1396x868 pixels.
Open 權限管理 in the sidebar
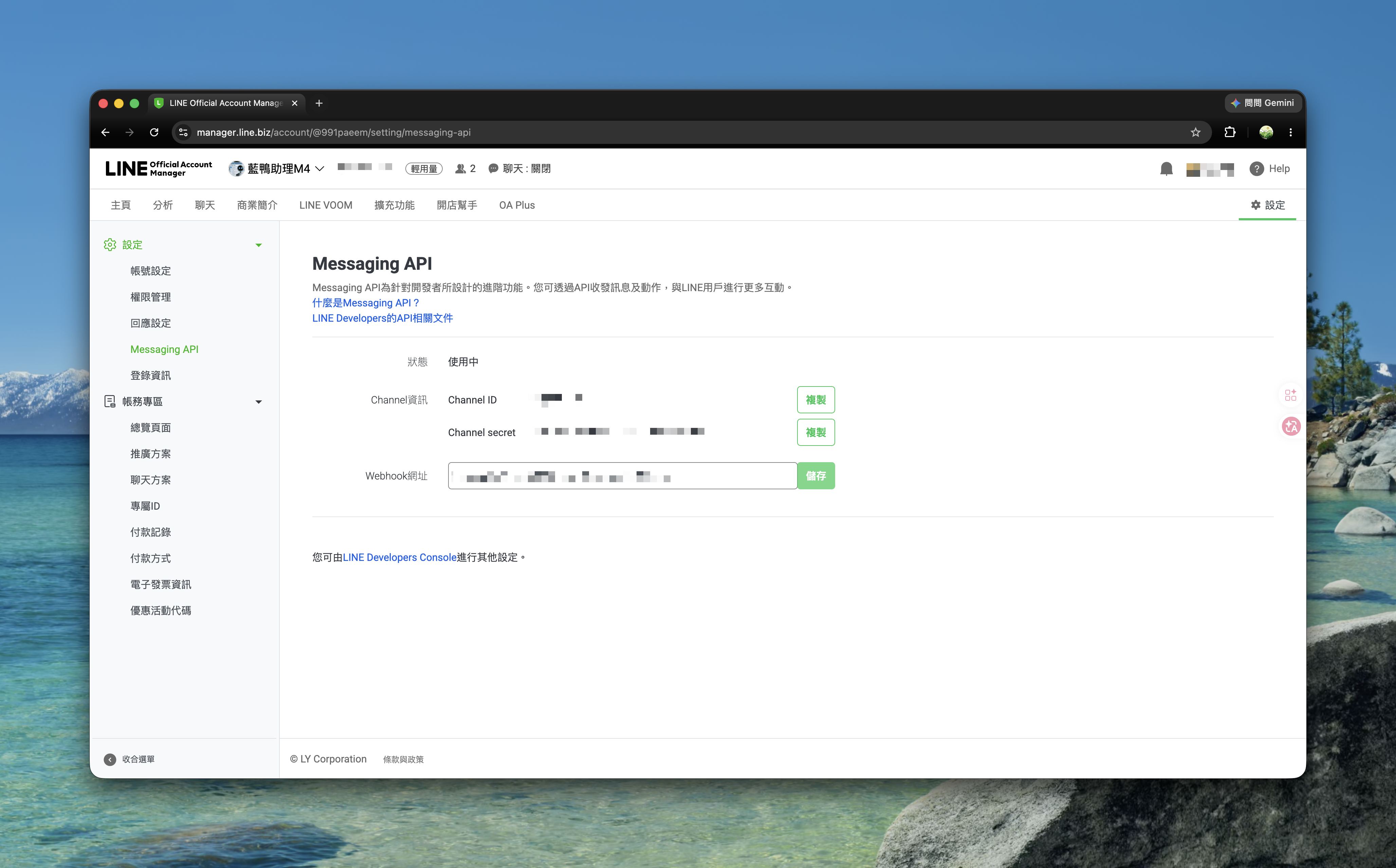click(150, 297)
